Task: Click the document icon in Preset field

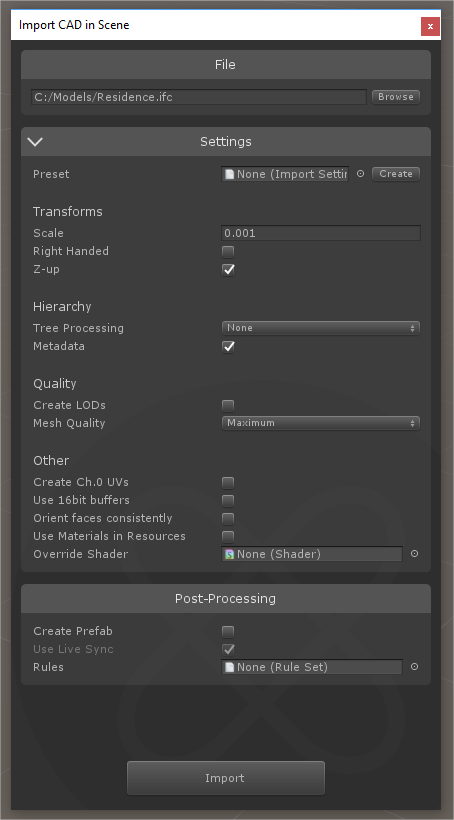Action: point(229,174)
